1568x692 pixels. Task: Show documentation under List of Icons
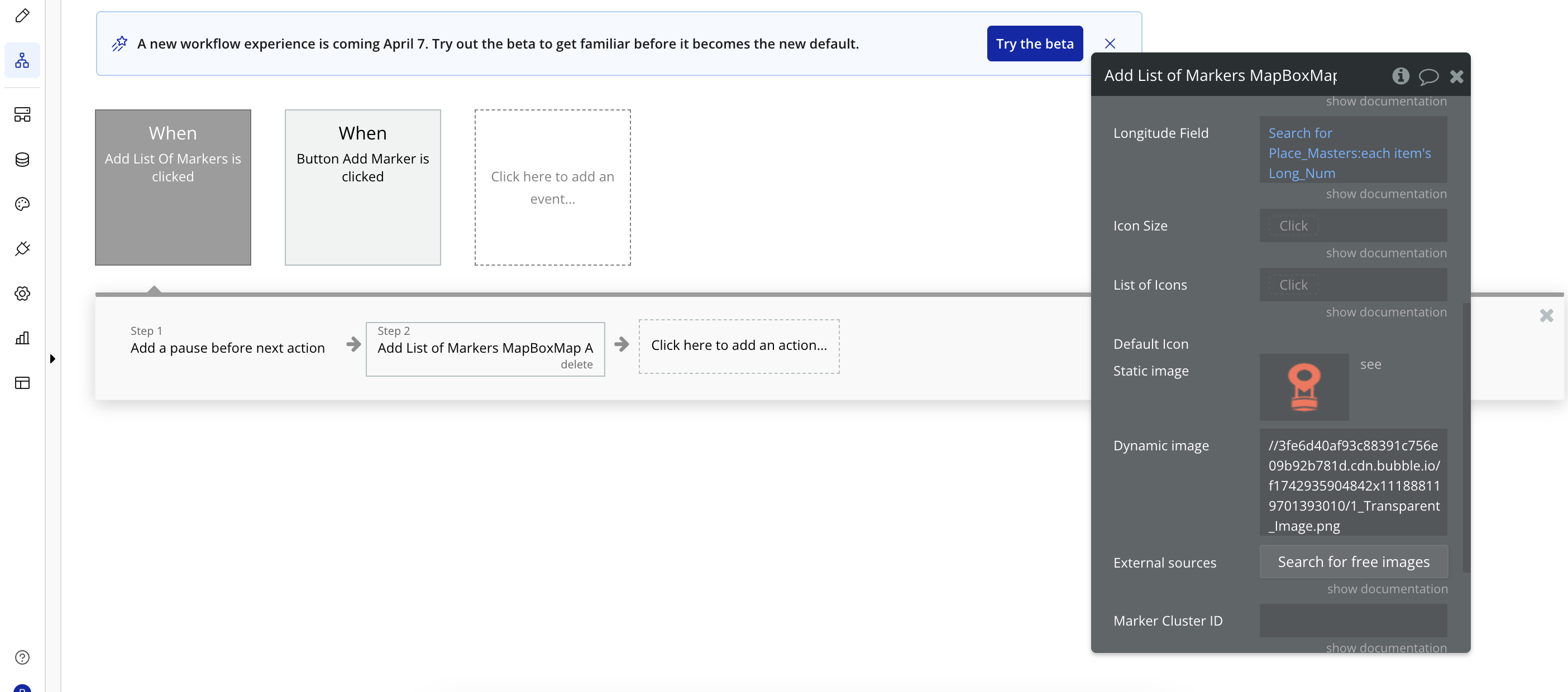[1386, 312]
